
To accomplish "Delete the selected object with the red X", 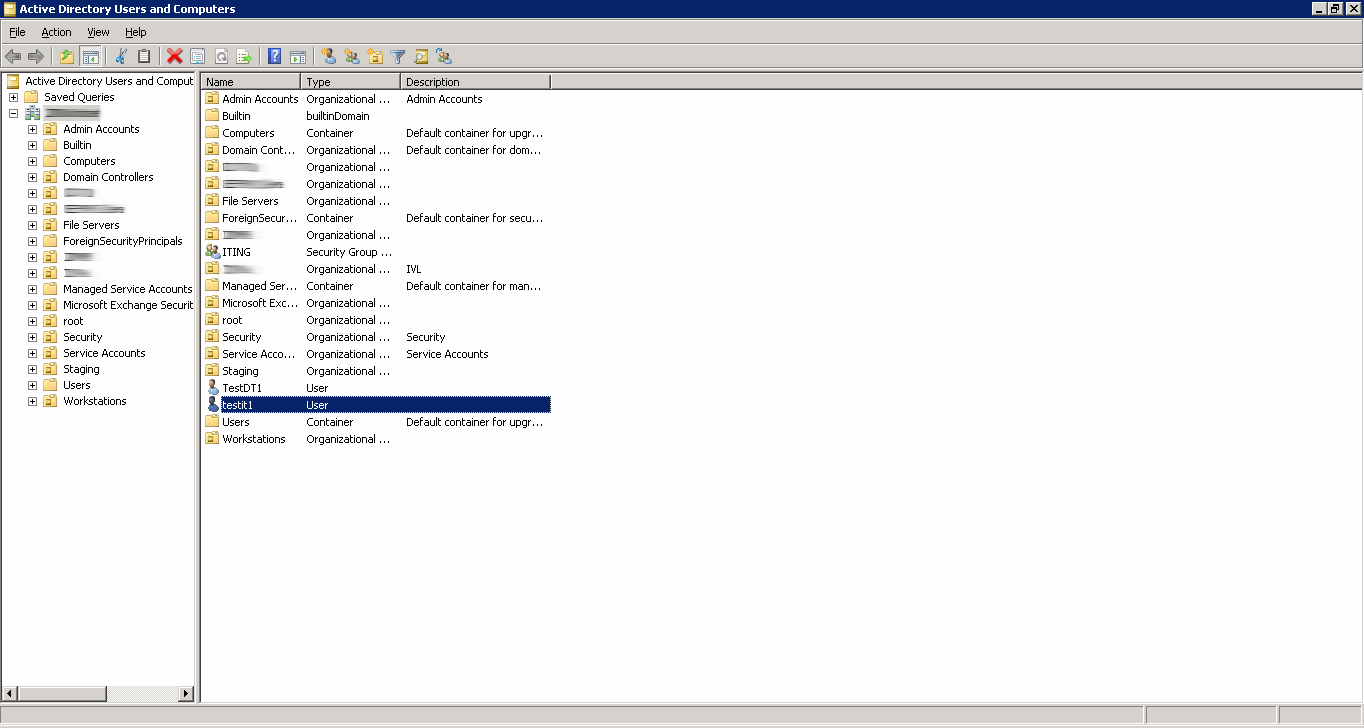I will pyautogui.click(x=174, y=56).
